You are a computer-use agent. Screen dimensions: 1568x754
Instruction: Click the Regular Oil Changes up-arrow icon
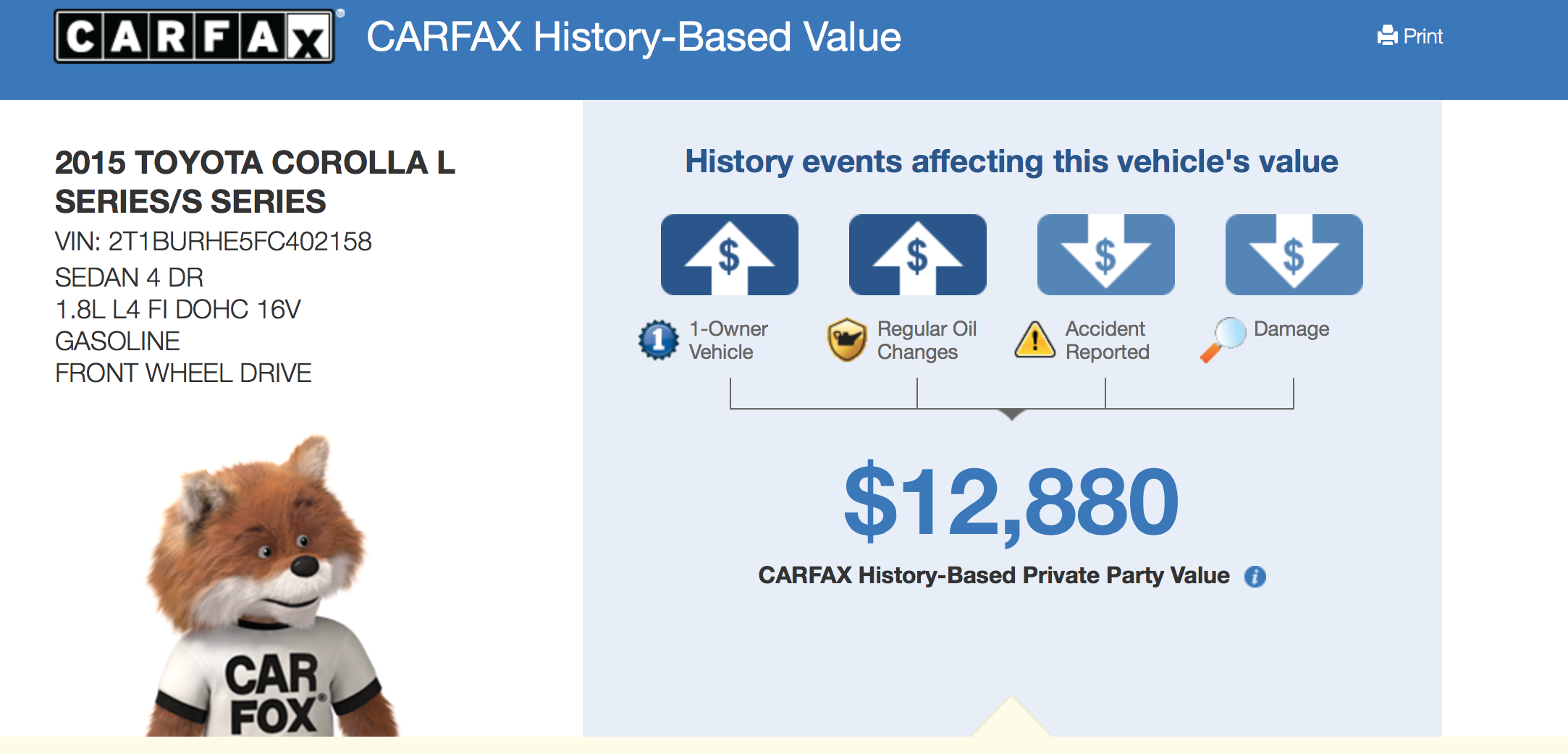[917, 255]
